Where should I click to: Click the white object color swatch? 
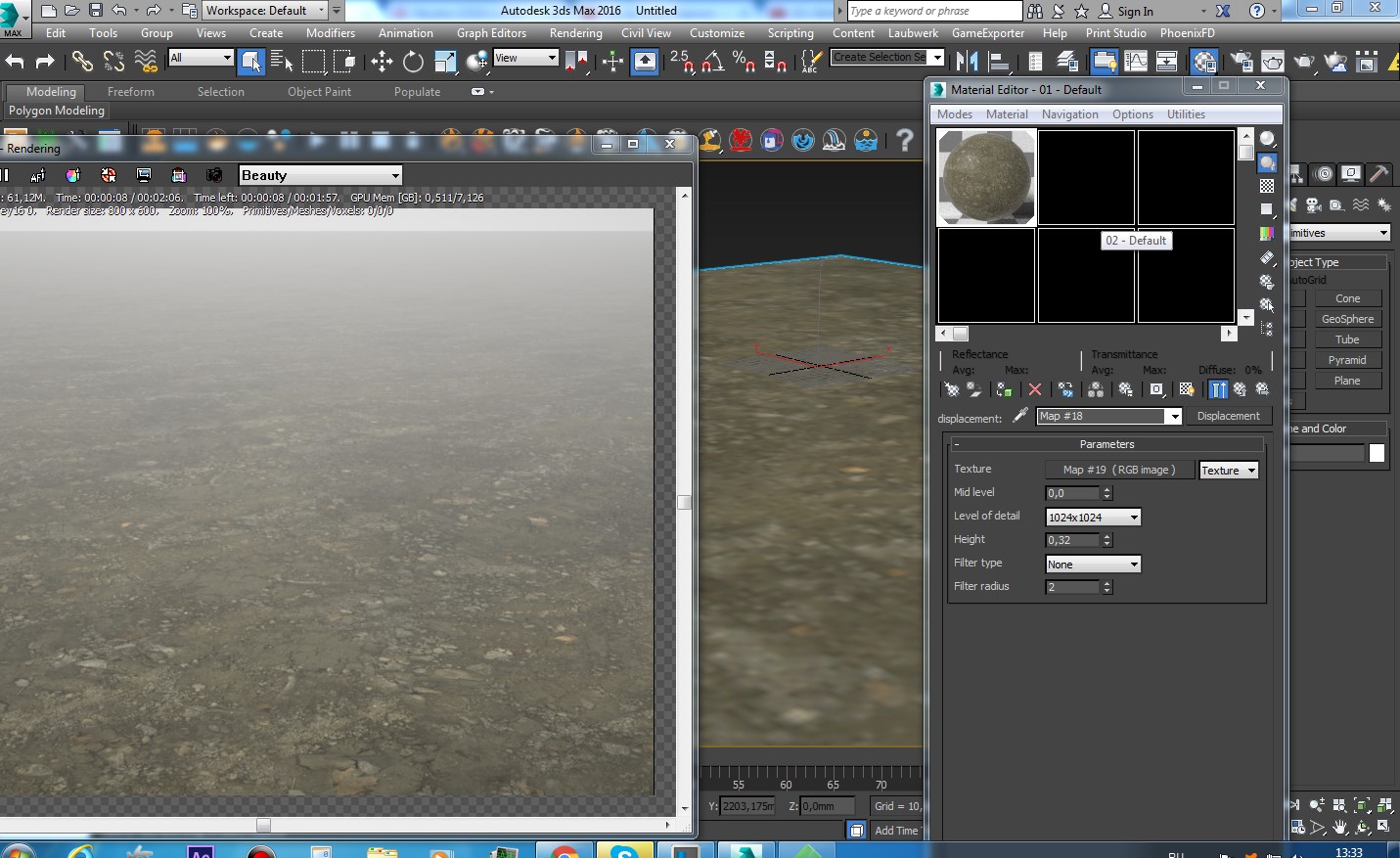click(1377, 453)
